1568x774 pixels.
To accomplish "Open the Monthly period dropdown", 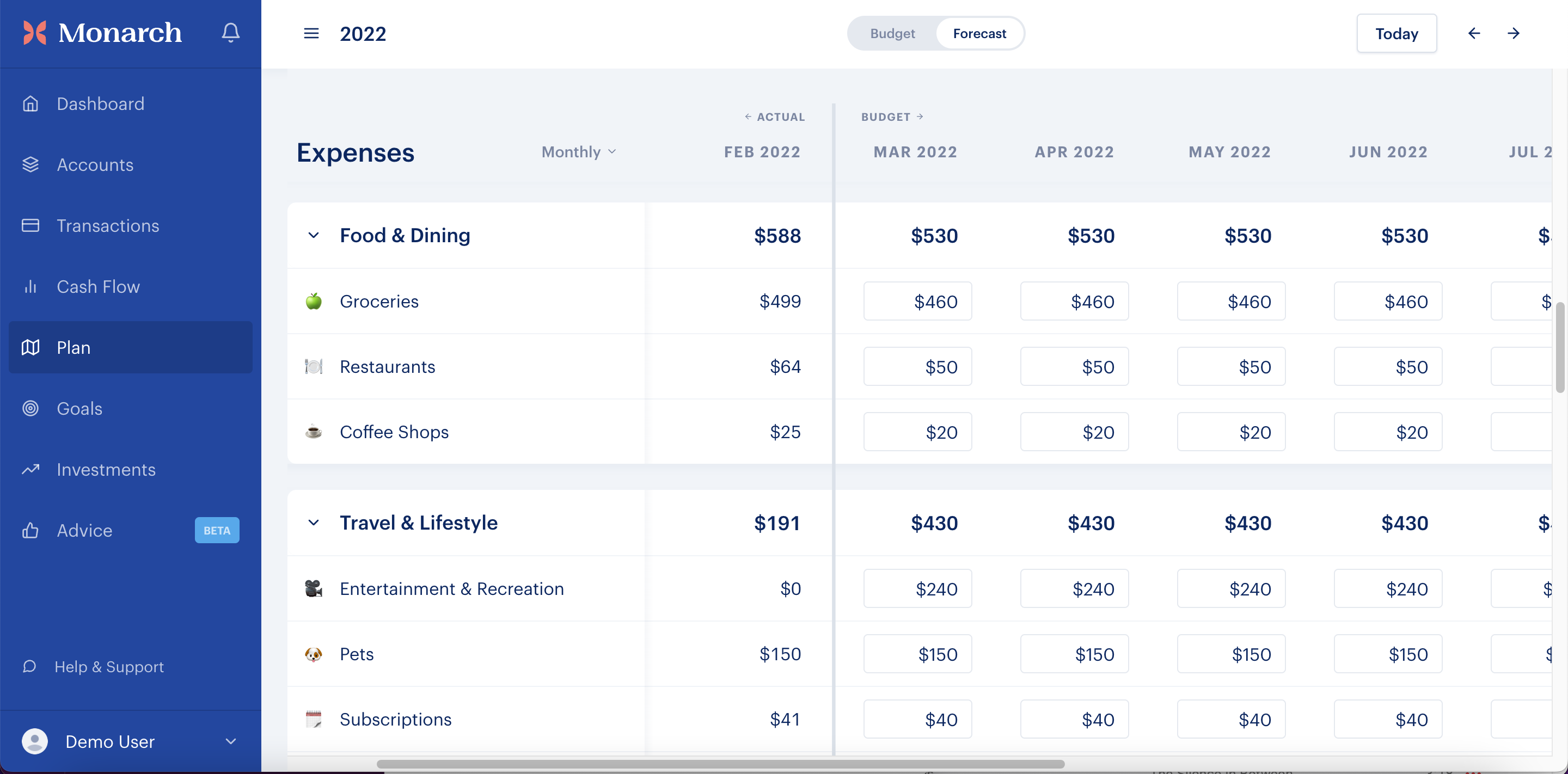I will [579, 152].
